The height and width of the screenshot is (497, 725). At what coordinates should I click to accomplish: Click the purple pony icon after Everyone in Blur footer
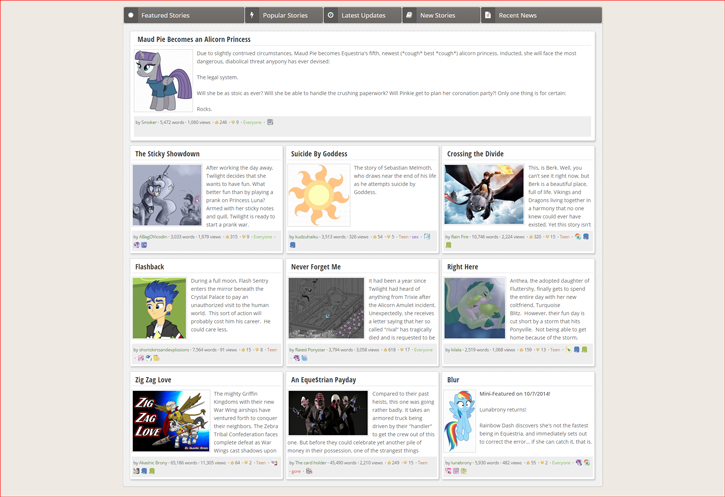point(579,462)
